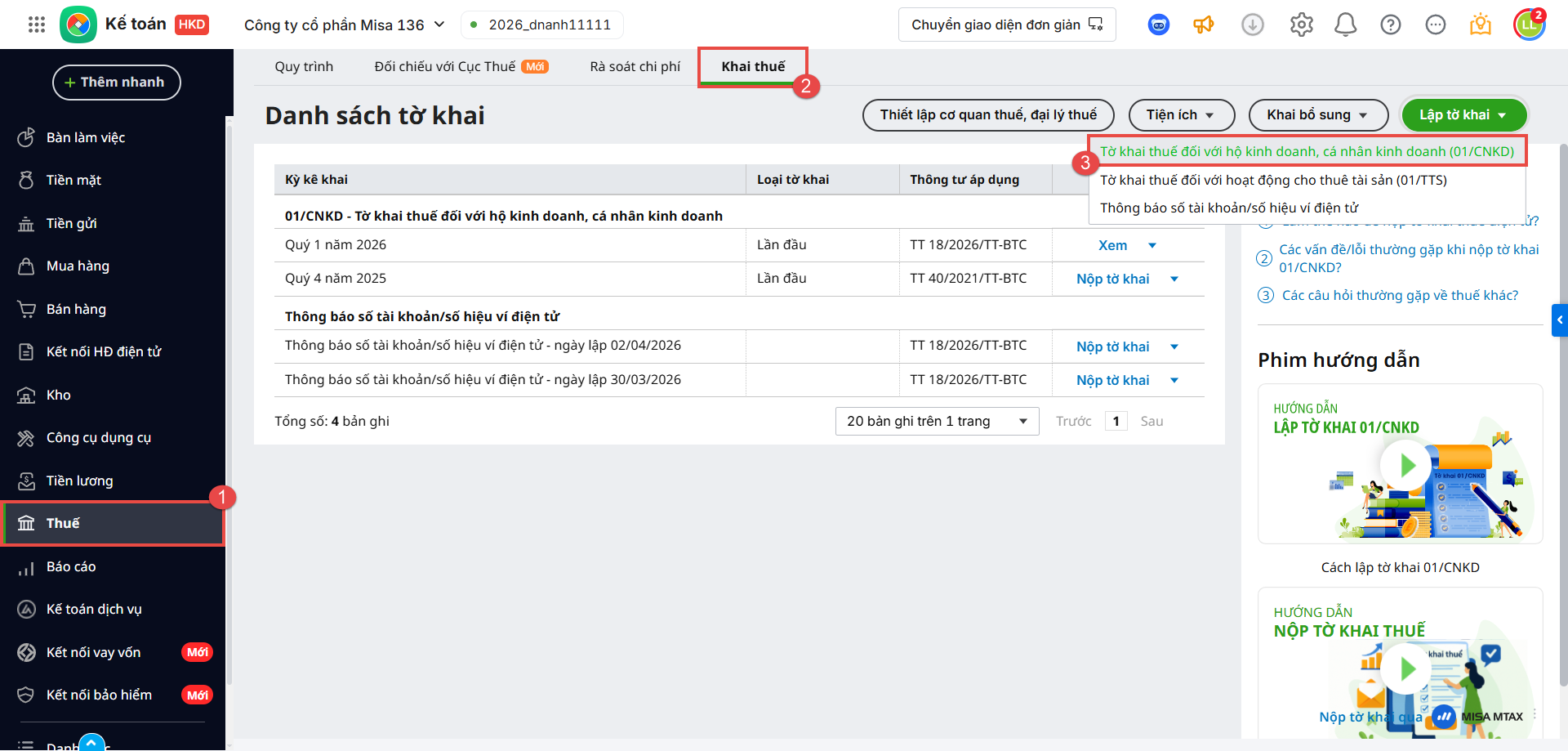Expand arrow next to Xem action

1152,245
